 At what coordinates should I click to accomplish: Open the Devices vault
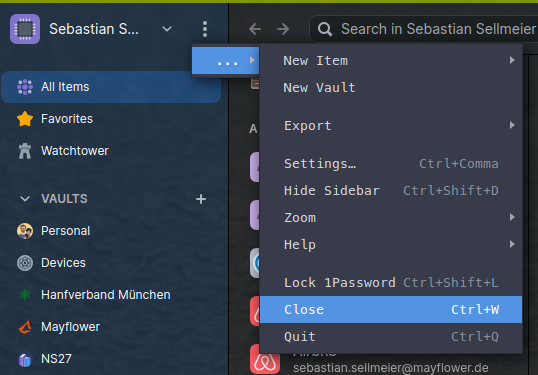pyautogui.click(x=111, y=263)
